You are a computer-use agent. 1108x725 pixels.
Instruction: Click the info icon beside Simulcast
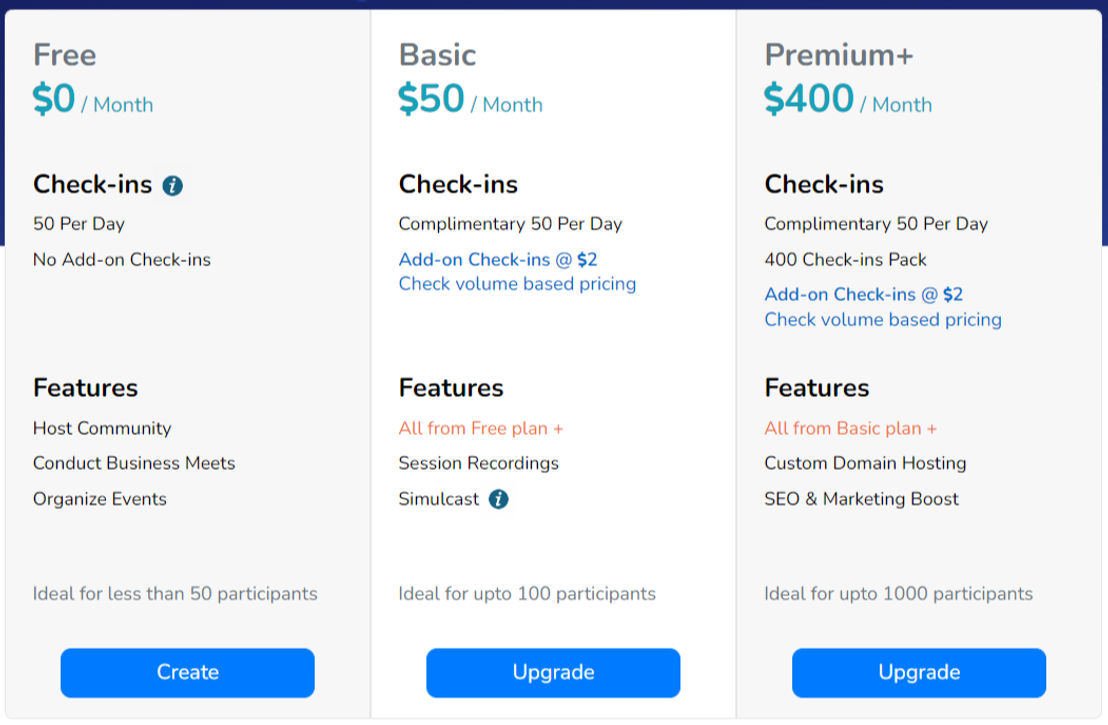498,499
